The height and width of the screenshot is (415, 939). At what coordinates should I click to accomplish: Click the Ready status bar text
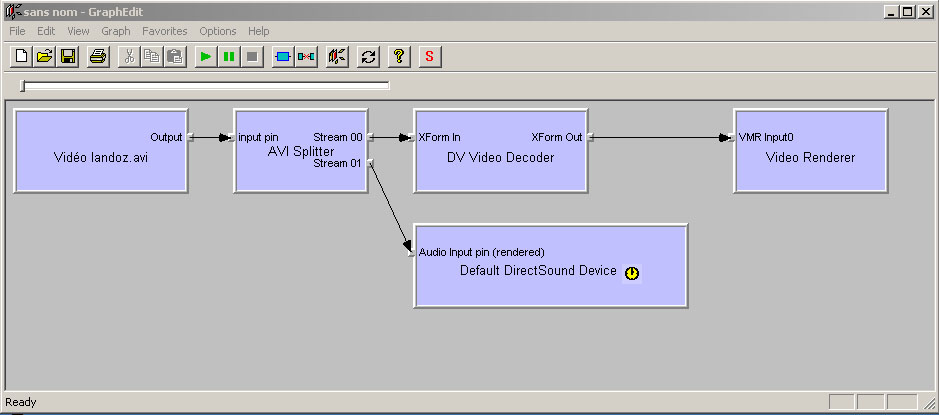tap(21, 402)
